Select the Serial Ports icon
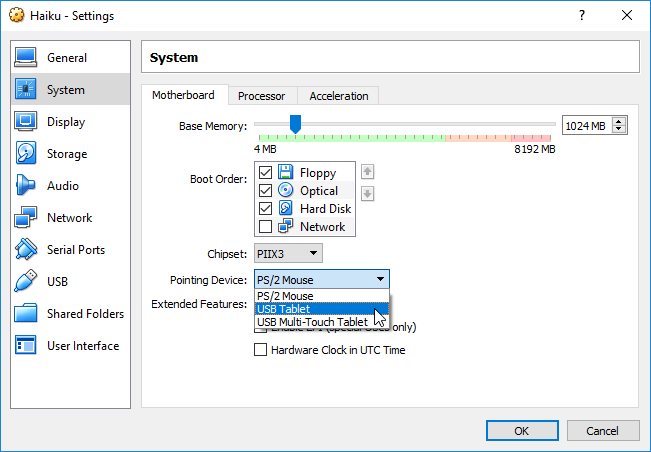 pos(27,250)
